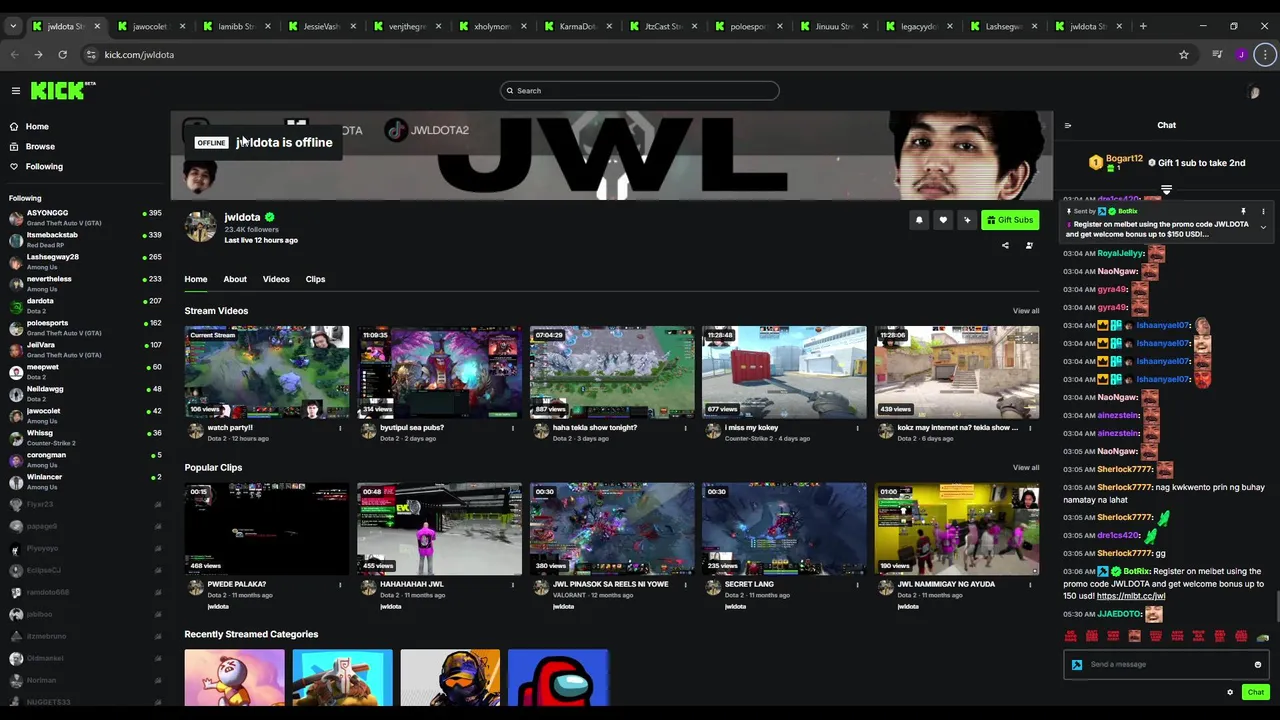Click the Kick search box
This screenshot has width=1280, height=720.
click(639, 91)
